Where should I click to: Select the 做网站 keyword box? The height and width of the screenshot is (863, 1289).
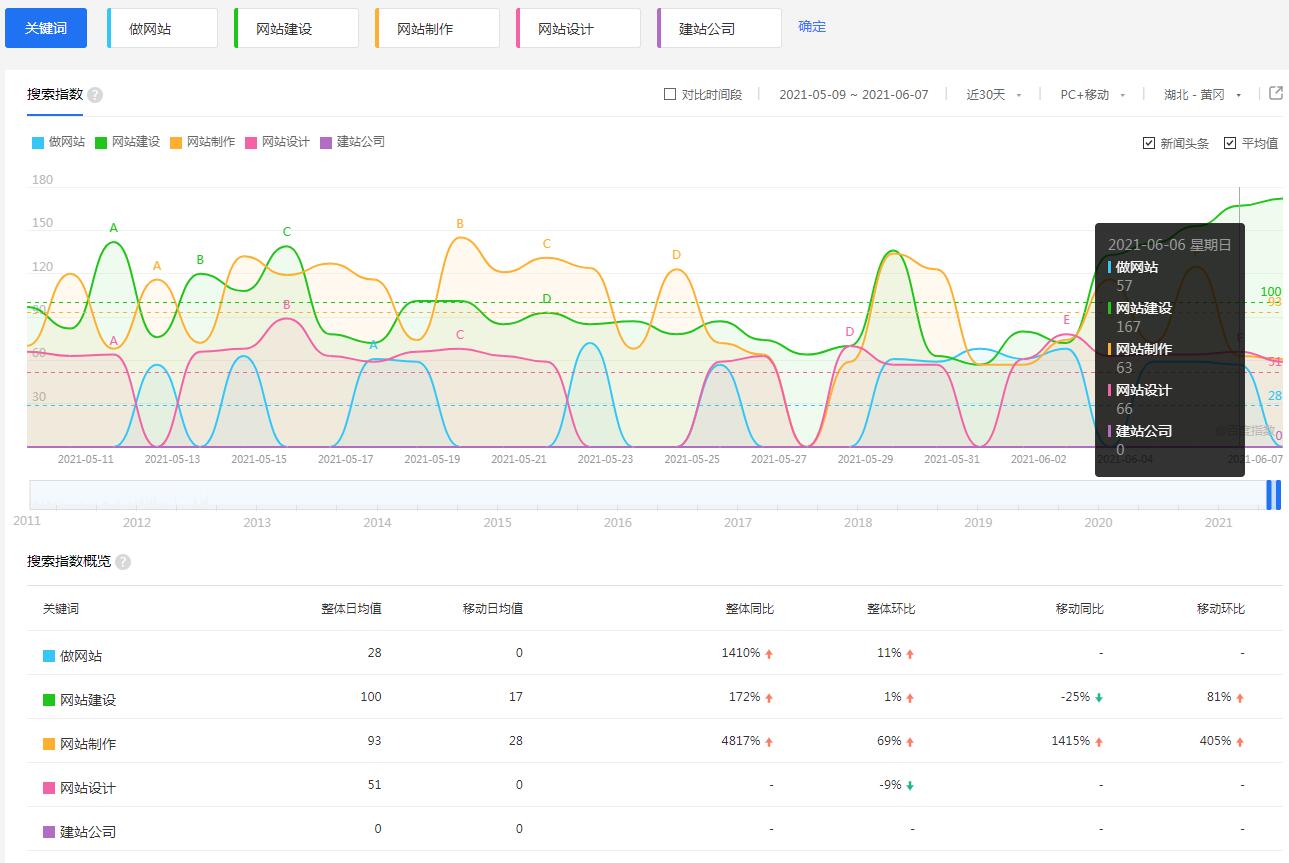point(162,28)
